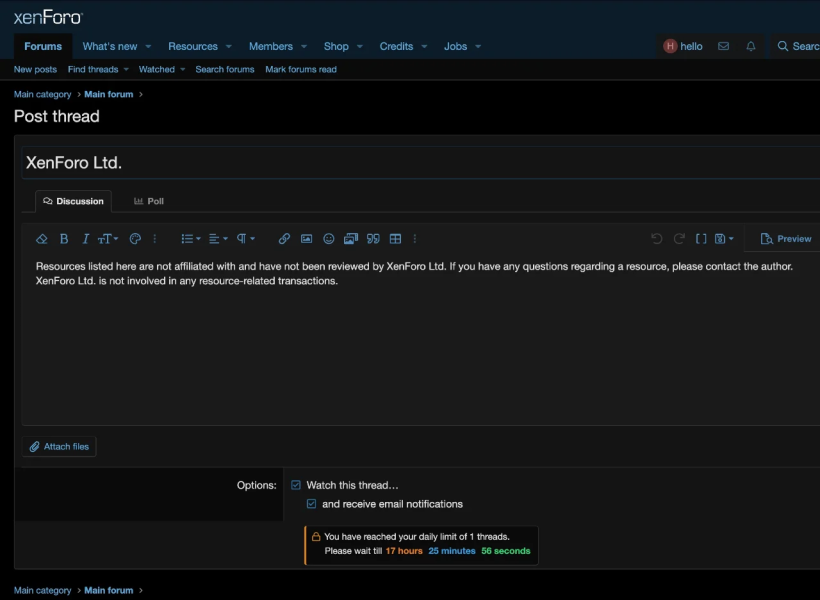
Task: Insert a quote block
Action: tap(373, 239)
